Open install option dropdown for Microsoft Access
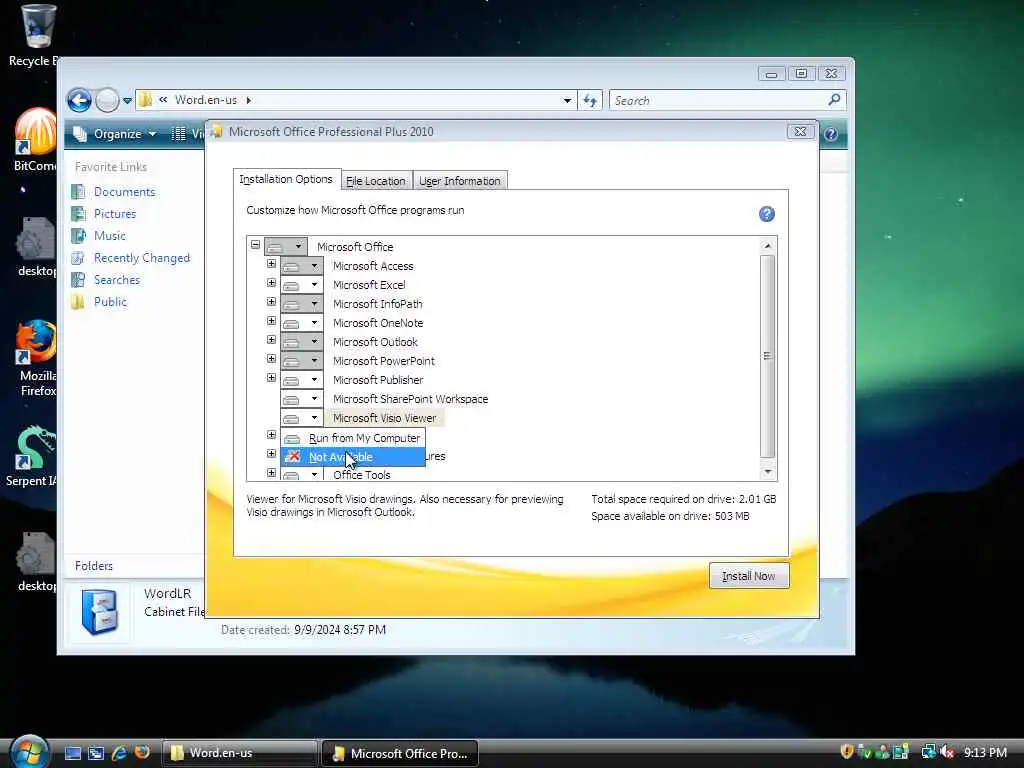This screenshot has height=768, width=1024. [302, 266]
